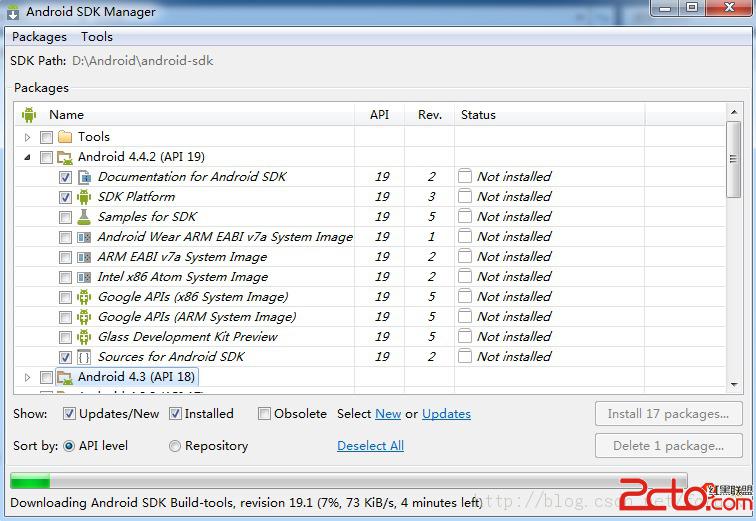The height and width of the screenshot is (521, 756).
Task: Click status icon in Samples for SDK row
Action: (465, 216)
